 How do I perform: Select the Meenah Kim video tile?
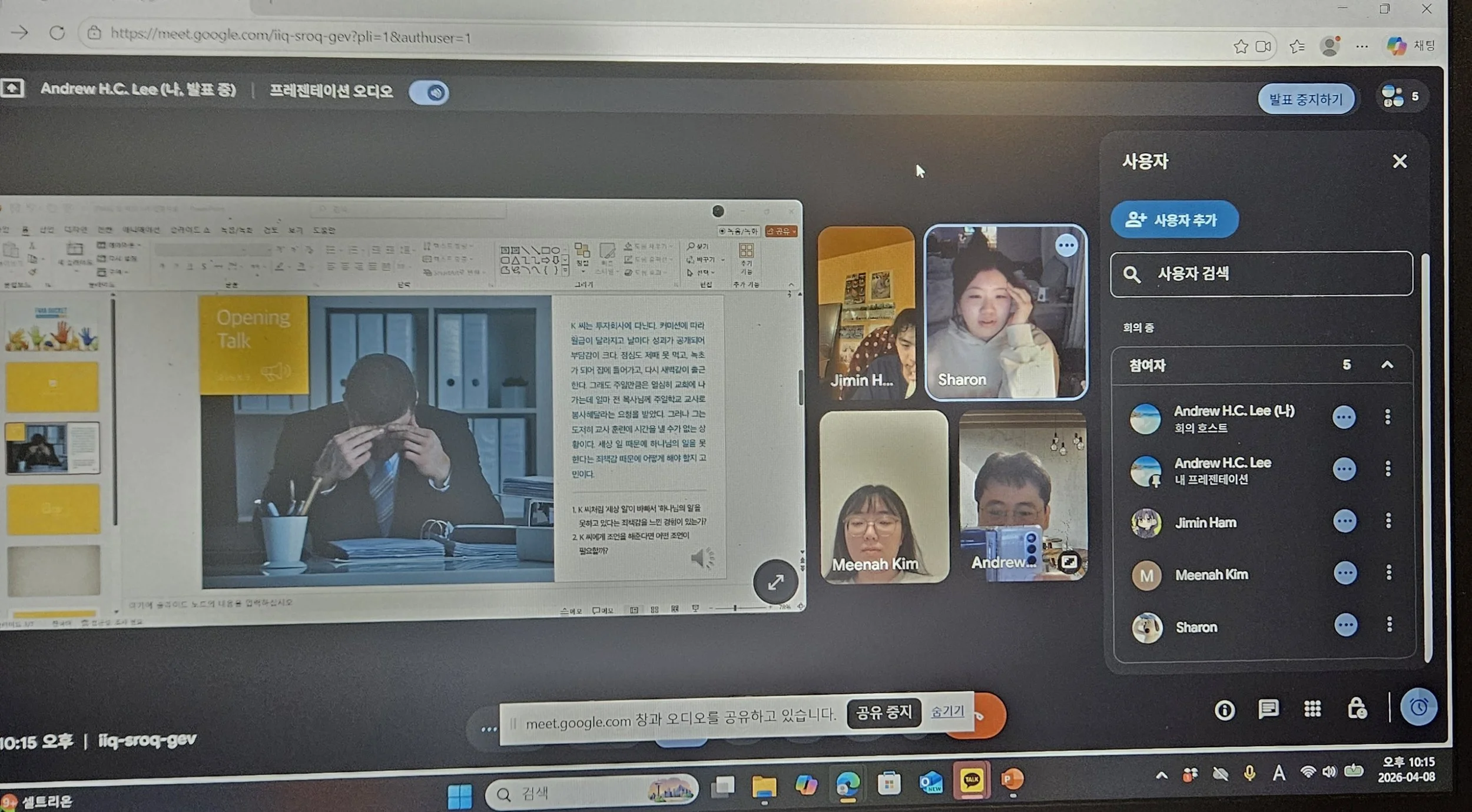tap(884, 496)
